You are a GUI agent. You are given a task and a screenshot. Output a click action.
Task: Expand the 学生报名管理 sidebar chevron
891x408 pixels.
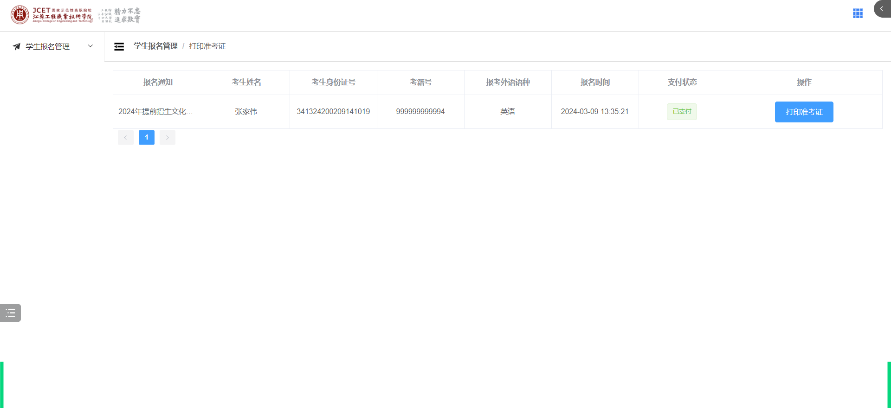pyautogui.click(x=90, y=47)
